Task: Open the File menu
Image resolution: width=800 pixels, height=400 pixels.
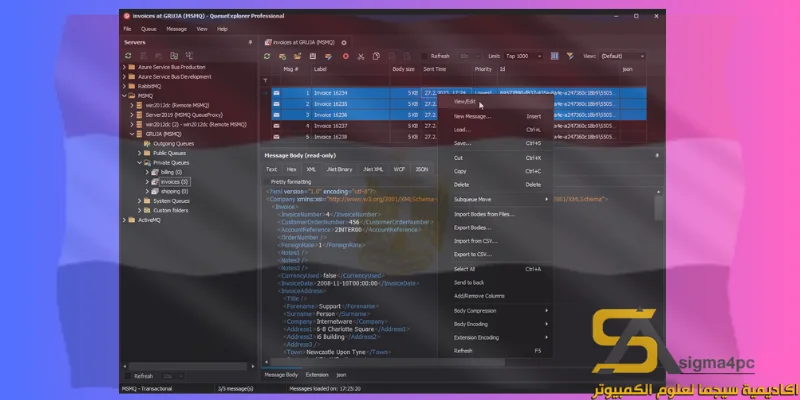Action: 127,29
